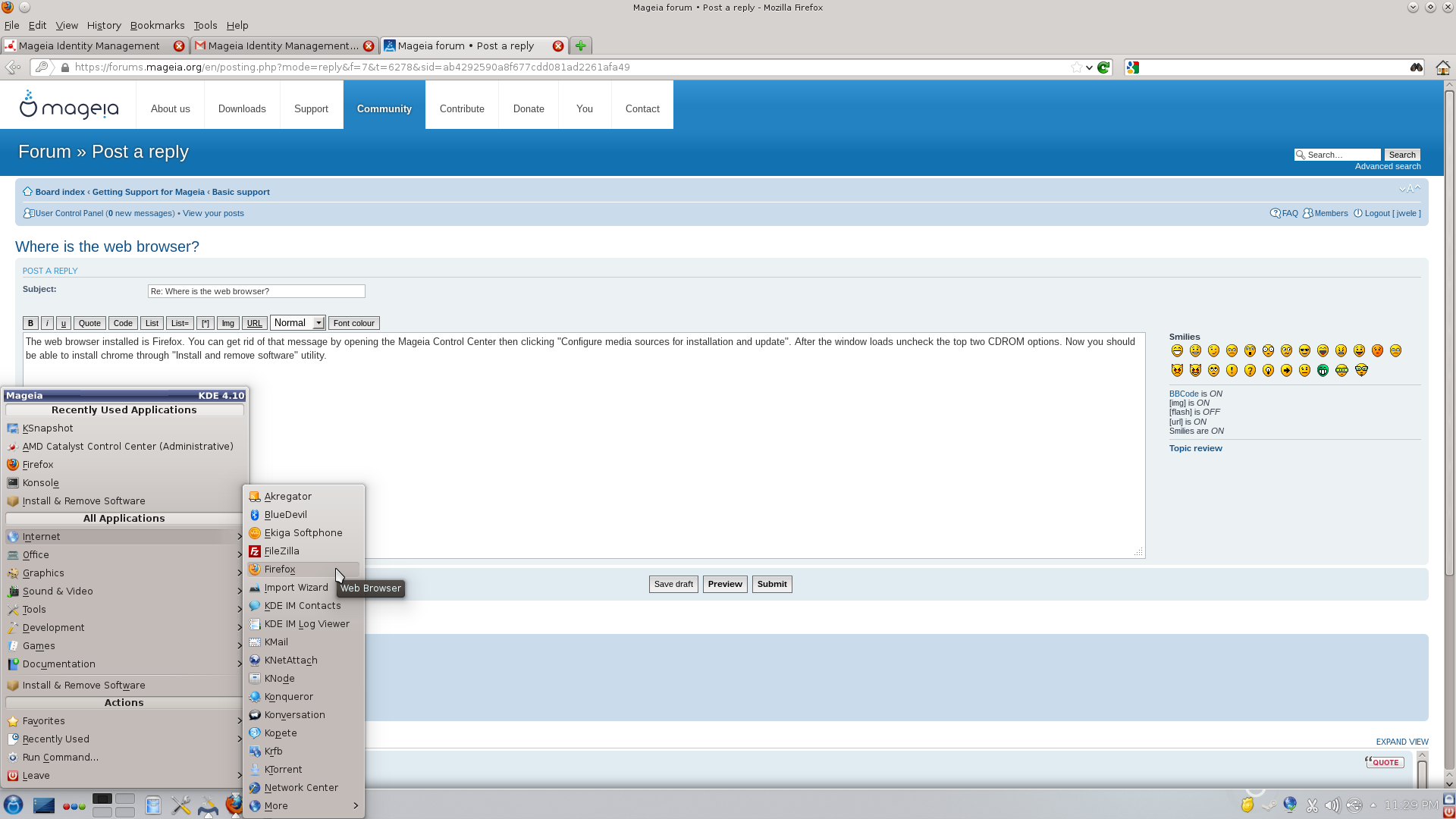1456x819 pixels.
Task: Expand the Graphics applications submenu
Action: click(124, 573)
